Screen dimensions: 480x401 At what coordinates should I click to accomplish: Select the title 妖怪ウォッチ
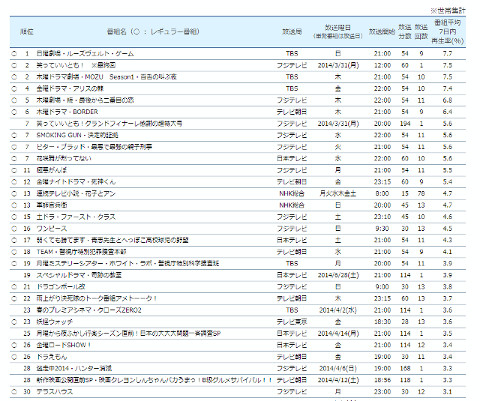tap(55, 322)
